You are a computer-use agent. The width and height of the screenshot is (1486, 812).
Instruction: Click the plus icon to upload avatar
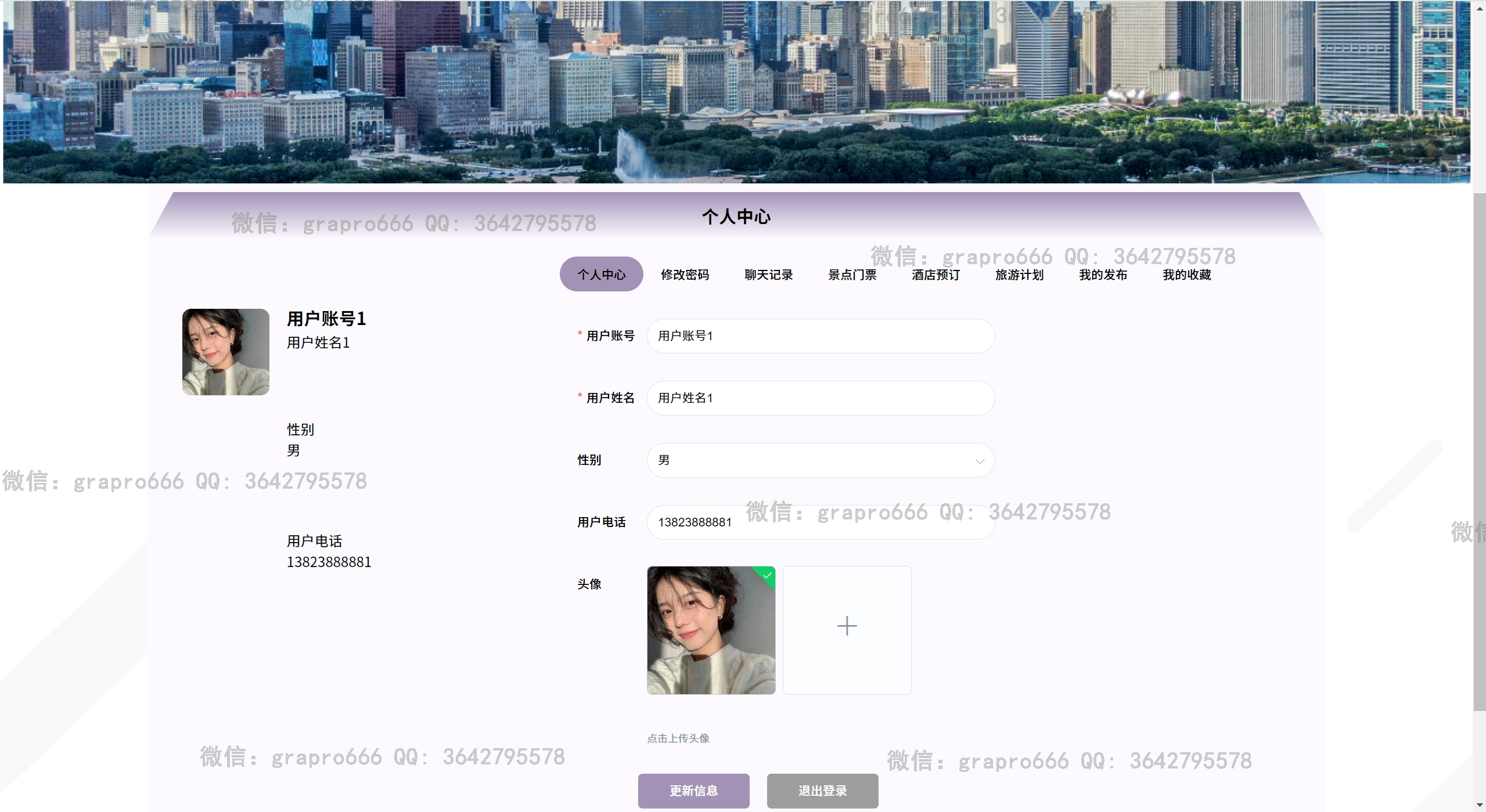[847, 626]
